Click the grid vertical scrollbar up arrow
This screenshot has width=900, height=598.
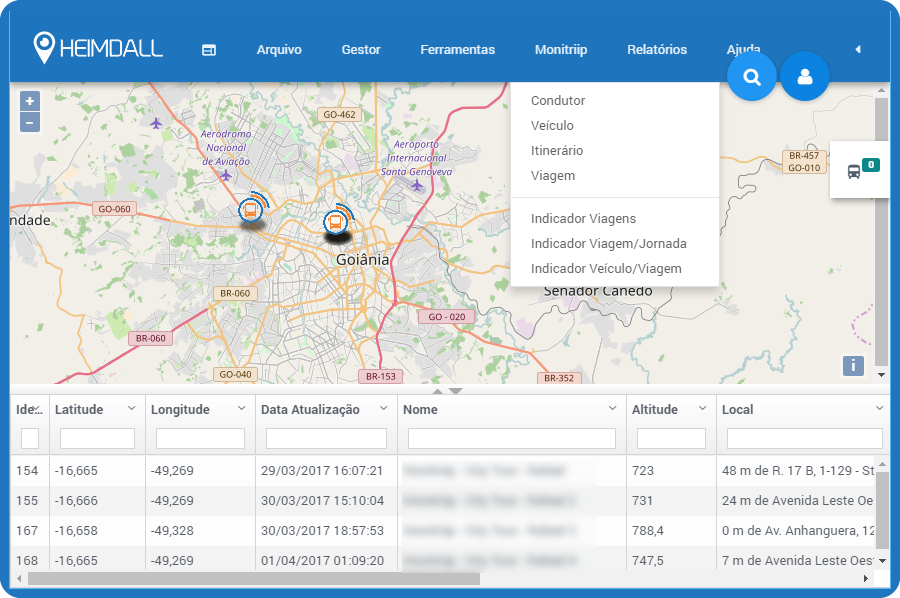882,464
